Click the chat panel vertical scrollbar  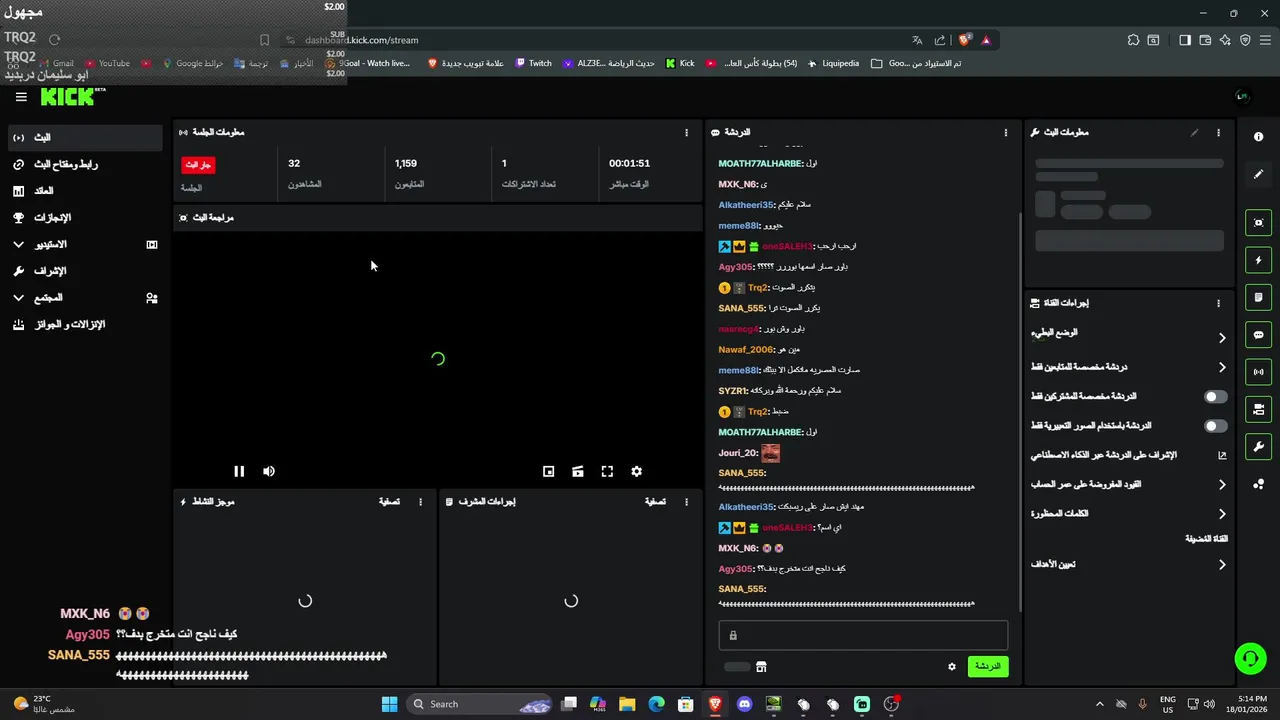click(1019, 410)
